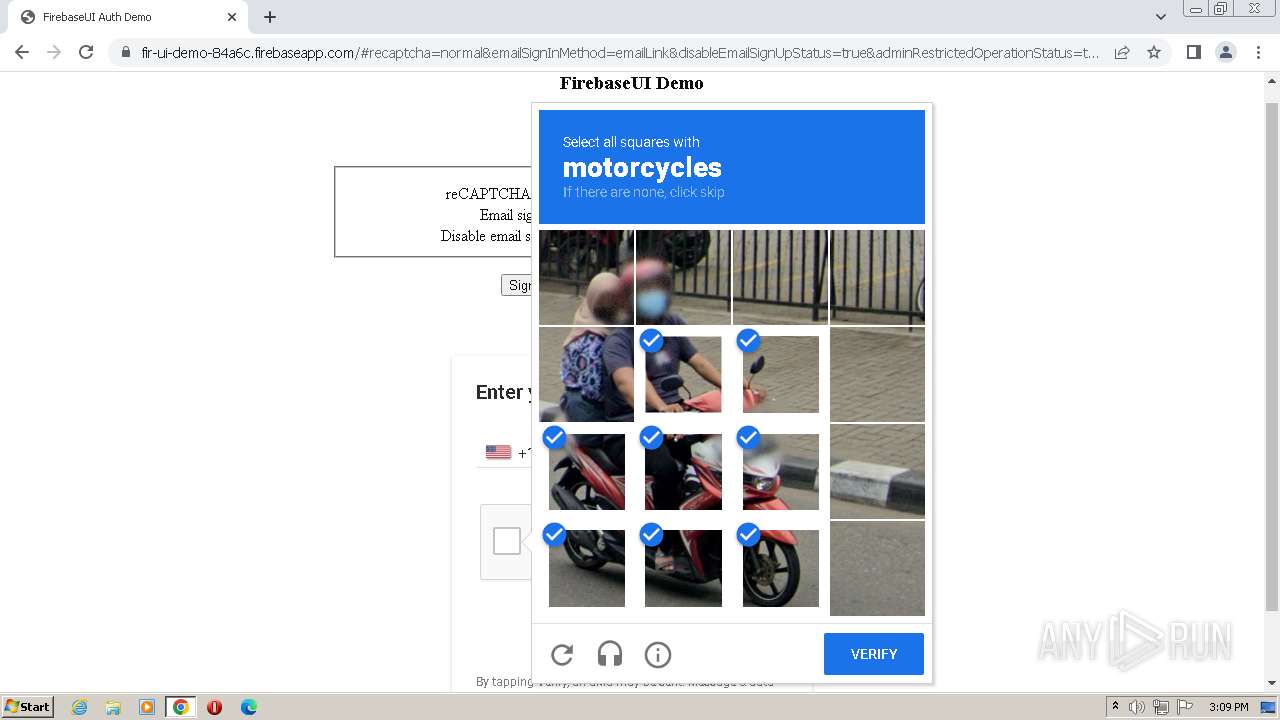Open media player taskbar icon
This screenshot has width=1280, height=720.
pyautogui.click(x=147, y=707)
